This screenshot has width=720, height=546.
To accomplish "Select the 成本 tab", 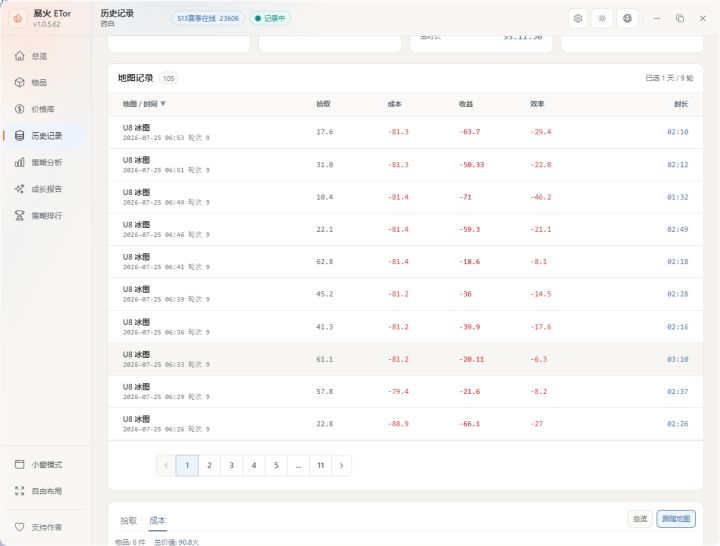I will 158,520.
